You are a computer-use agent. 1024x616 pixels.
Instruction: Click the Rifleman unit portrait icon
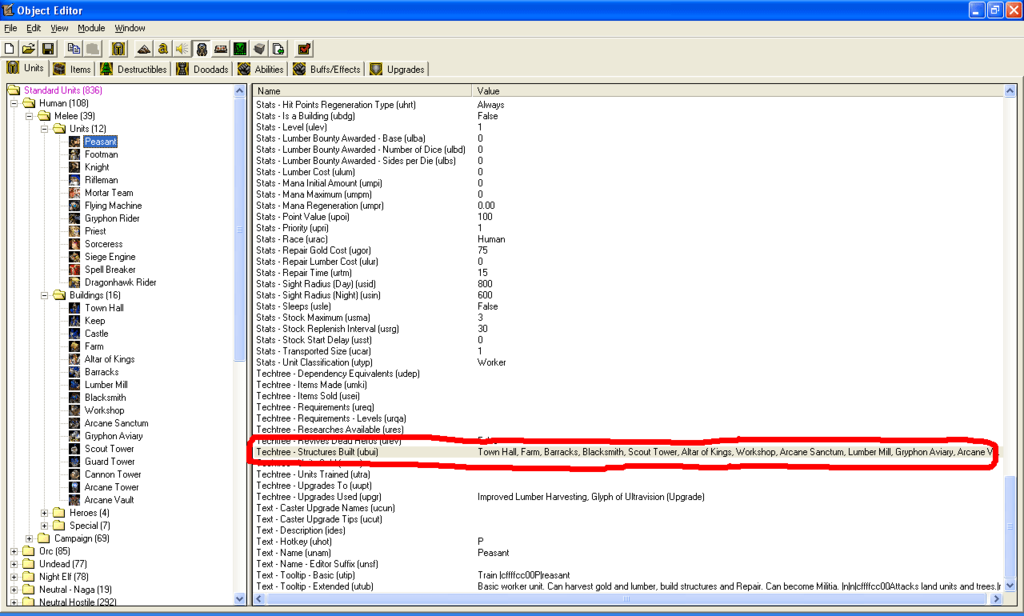tap(75, 180)
